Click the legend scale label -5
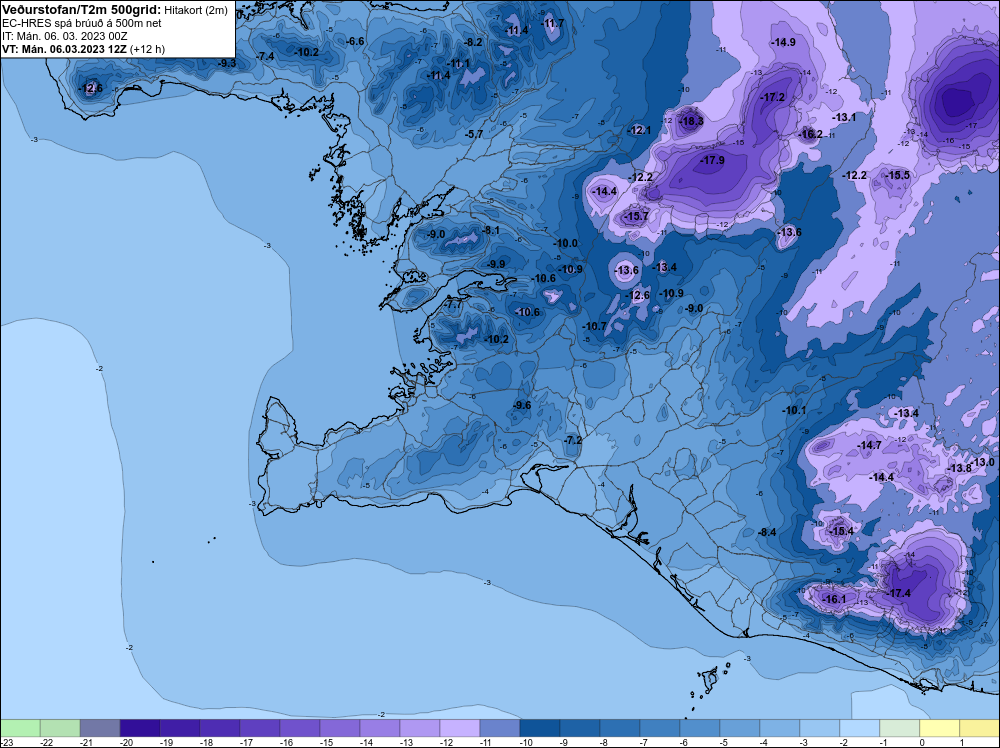Image resolution: width=1000 pixels, height=748 pixels. coord(724,742)
